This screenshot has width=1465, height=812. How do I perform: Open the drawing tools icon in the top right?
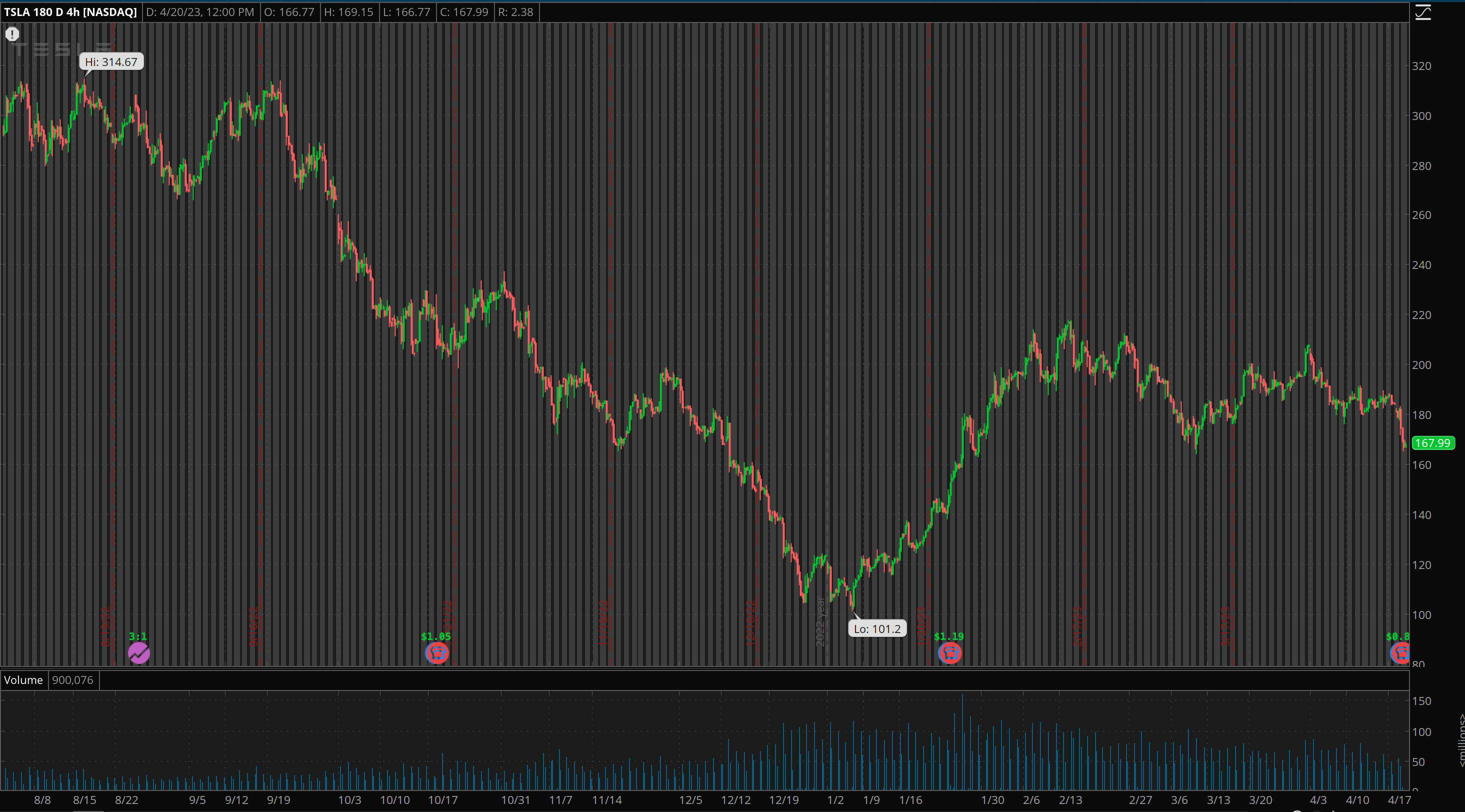coord(1423,12)
